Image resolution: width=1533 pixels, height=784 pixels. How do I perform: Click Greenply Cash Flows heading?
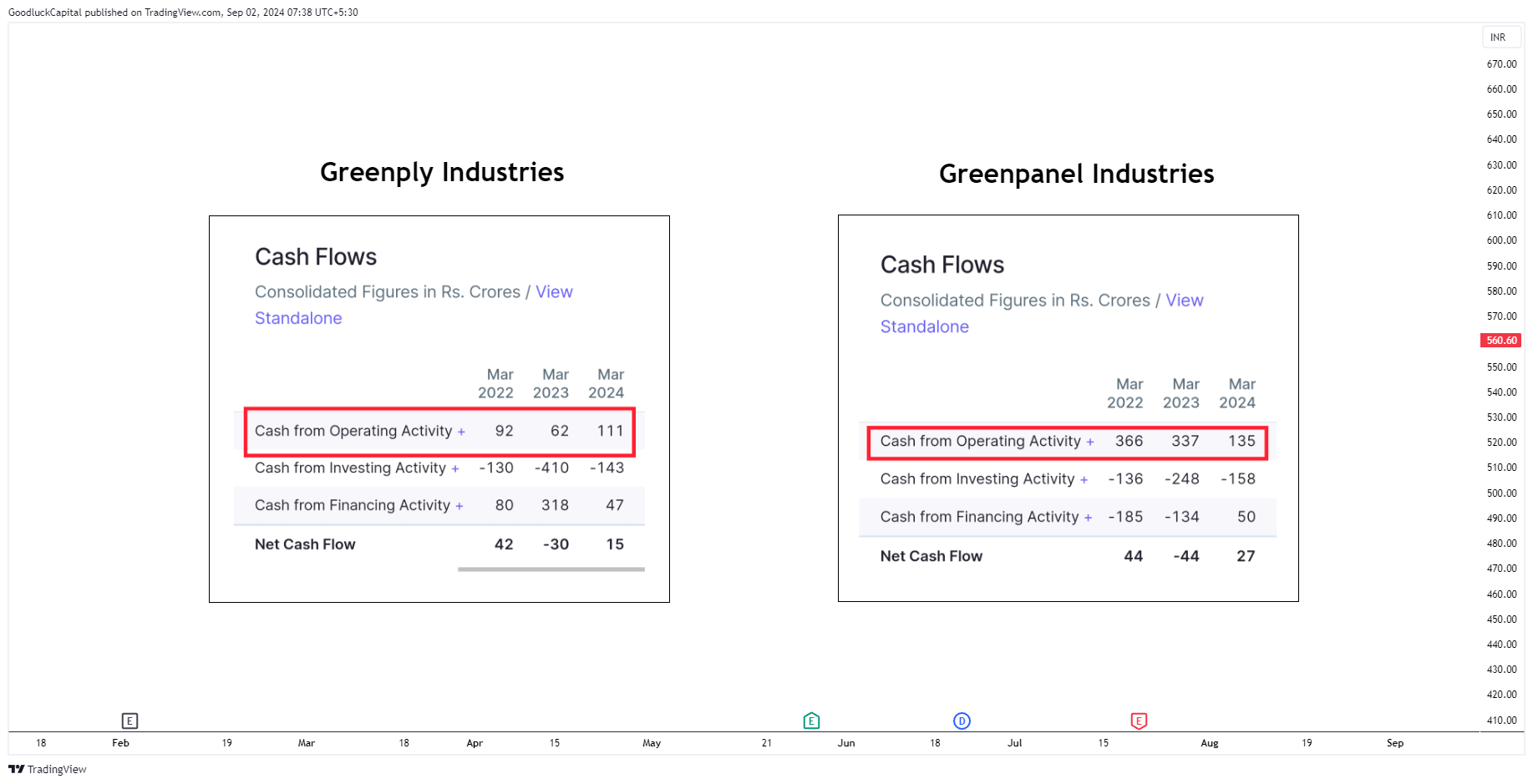click(x=316, y=257)
